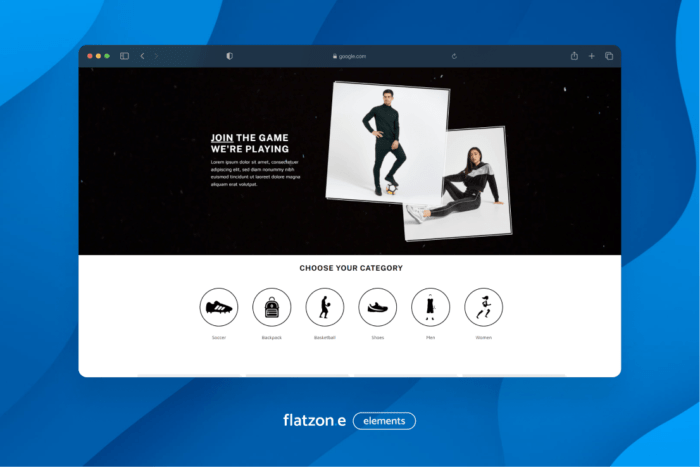This screenshot has height=467, width=700.
Task: Click the Shoes category icon
Action: pos(377,307)
